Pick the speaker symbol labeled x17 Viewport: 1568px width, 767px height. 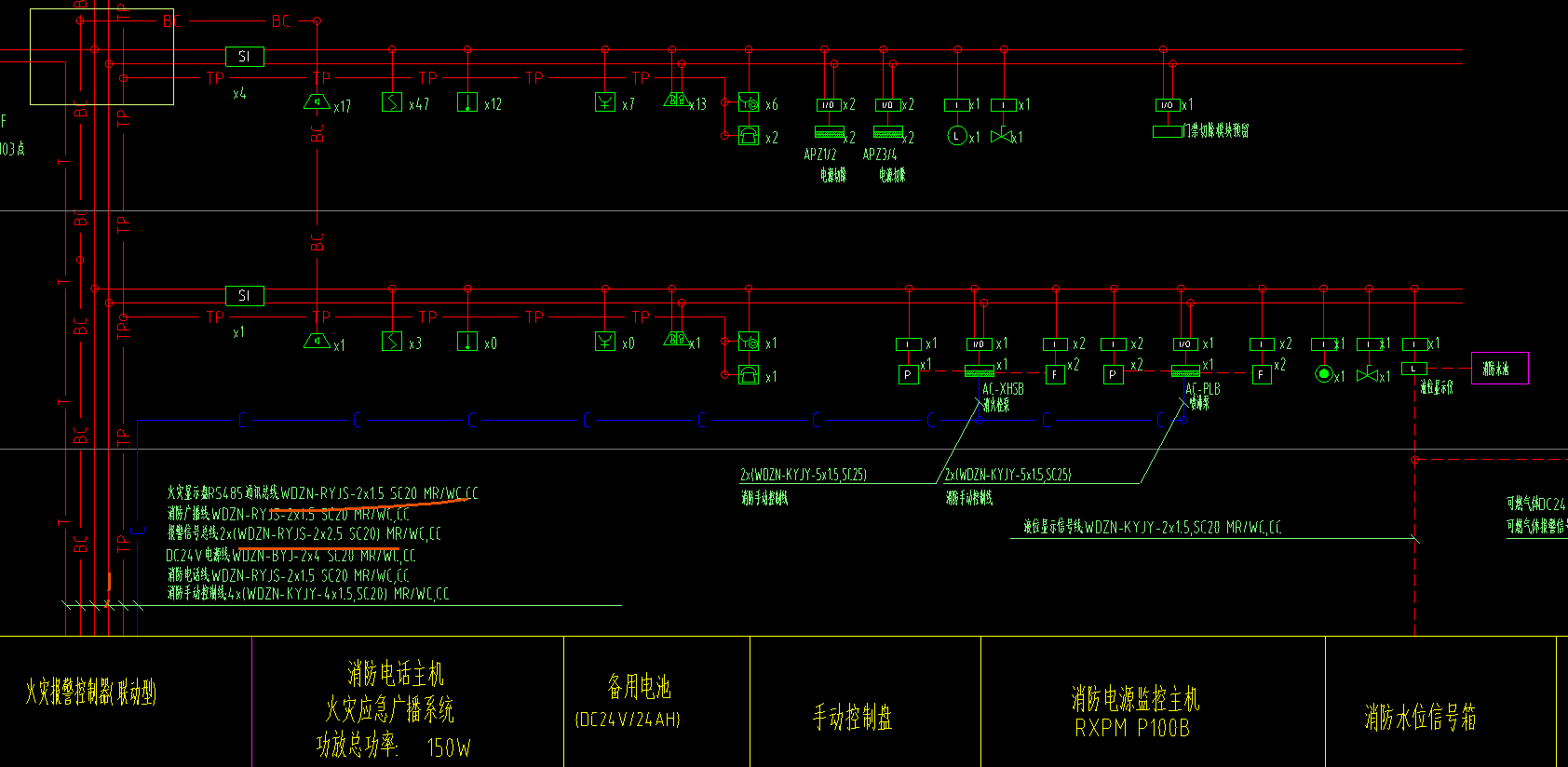click(318, 102)
